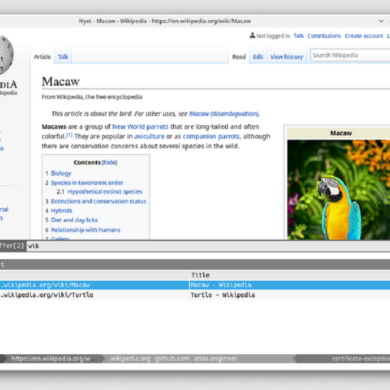This screenshot has height=390, width=390.
Task: Click the prompt input containing 'wik'
Action: 208,246
